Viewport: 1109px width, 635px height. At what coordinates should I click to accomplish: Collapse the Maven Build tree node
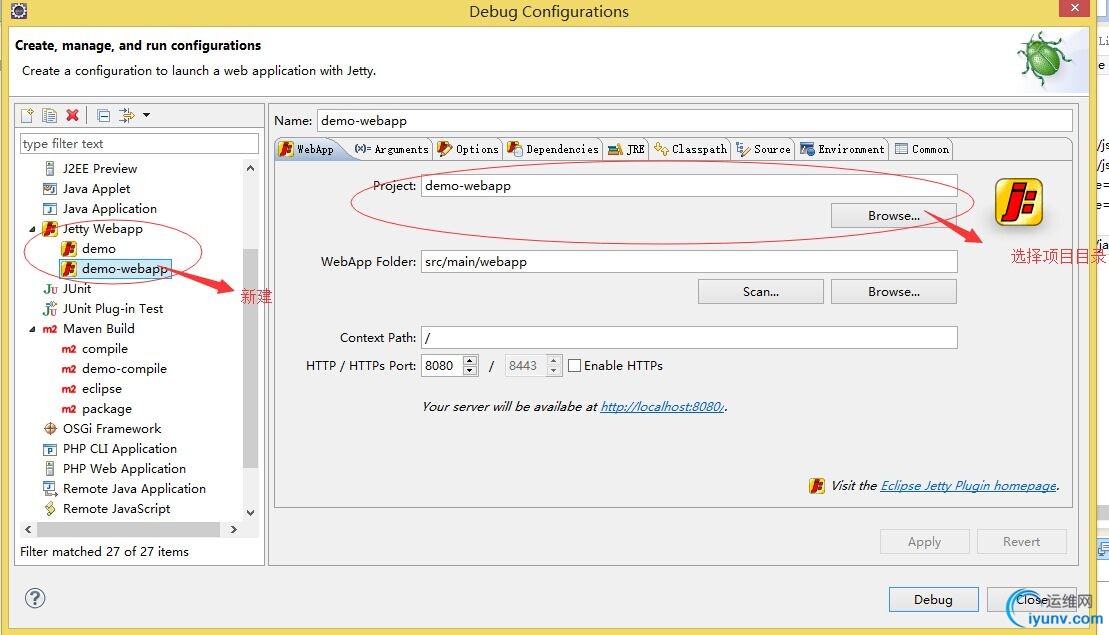pyautogui.click(x=32, y=330)
